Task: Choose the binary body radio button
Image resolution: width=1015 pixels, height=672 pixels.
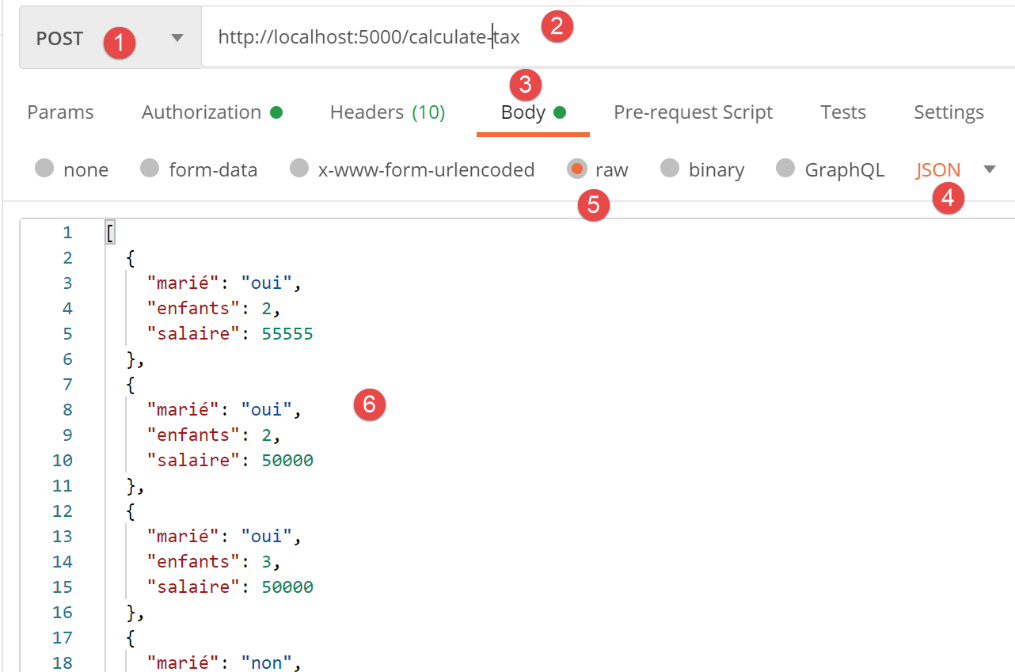Action: [x=670, y=169]
